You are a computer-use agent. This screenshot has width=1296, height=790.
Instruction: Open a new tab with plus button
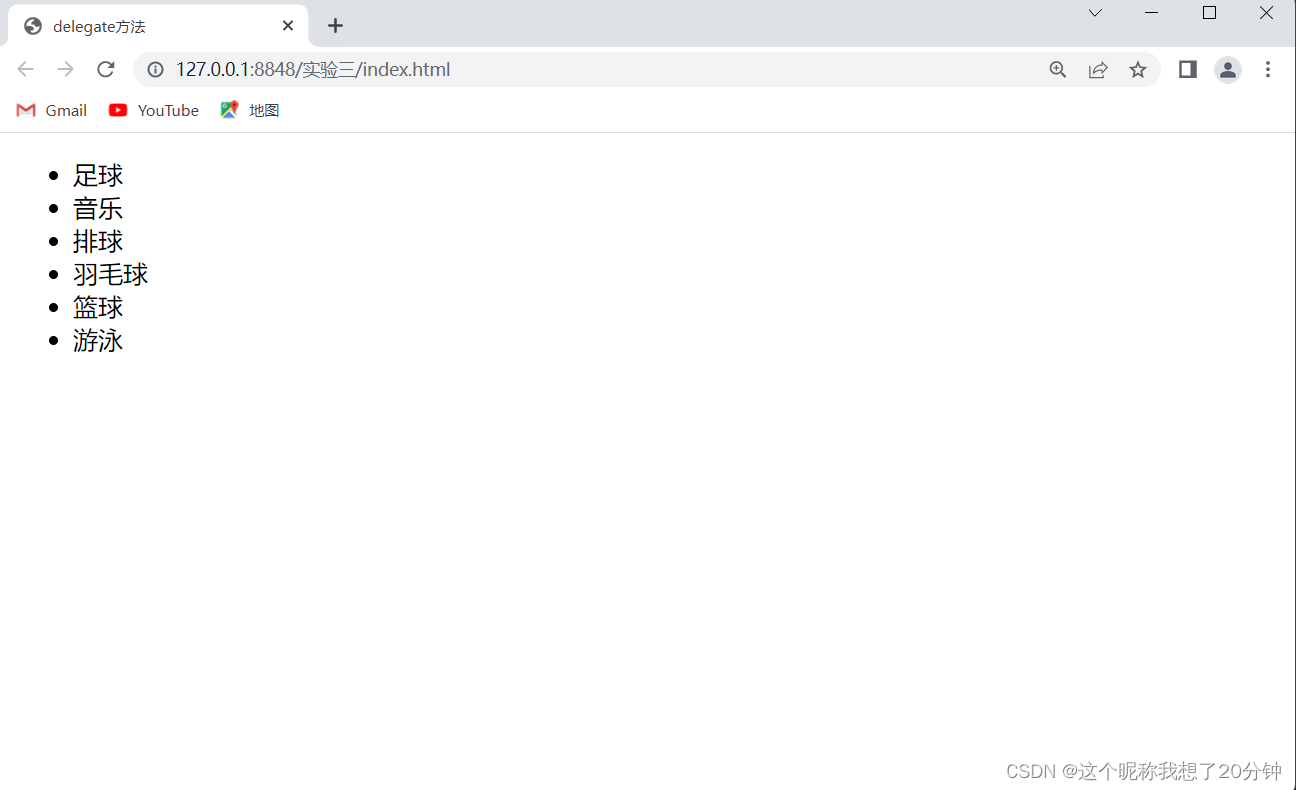[x=336, y=26]
